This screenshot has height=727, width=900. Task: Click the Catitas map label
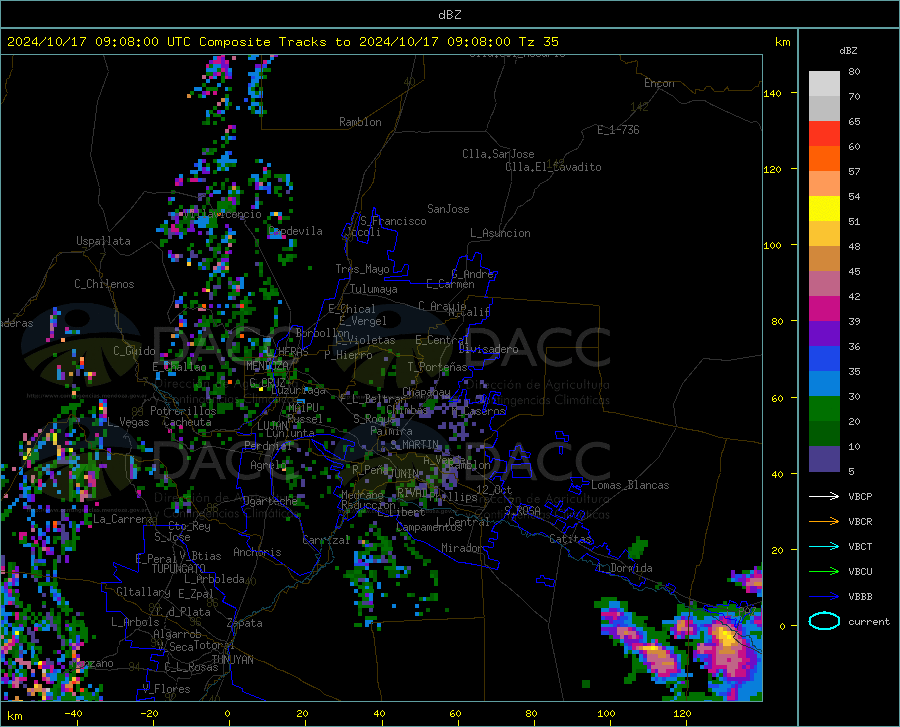pos(570,539)
